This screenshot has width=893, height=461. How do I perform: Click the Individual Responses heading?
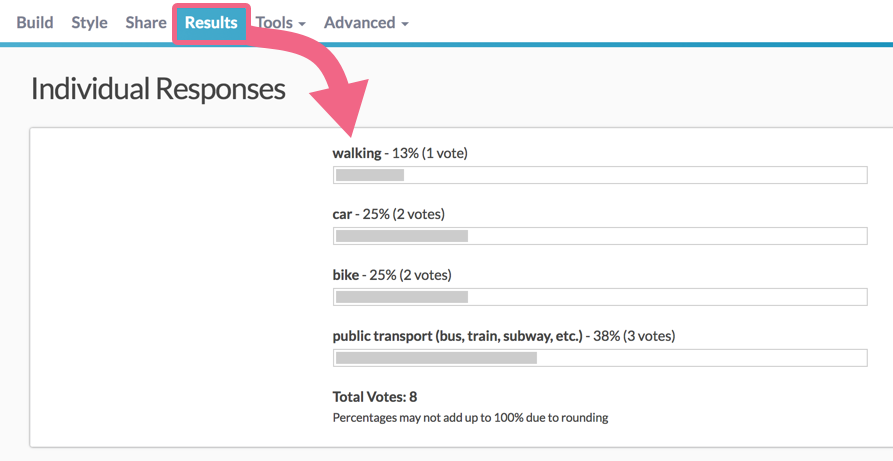pyautogui.click(x=158, y=89)
